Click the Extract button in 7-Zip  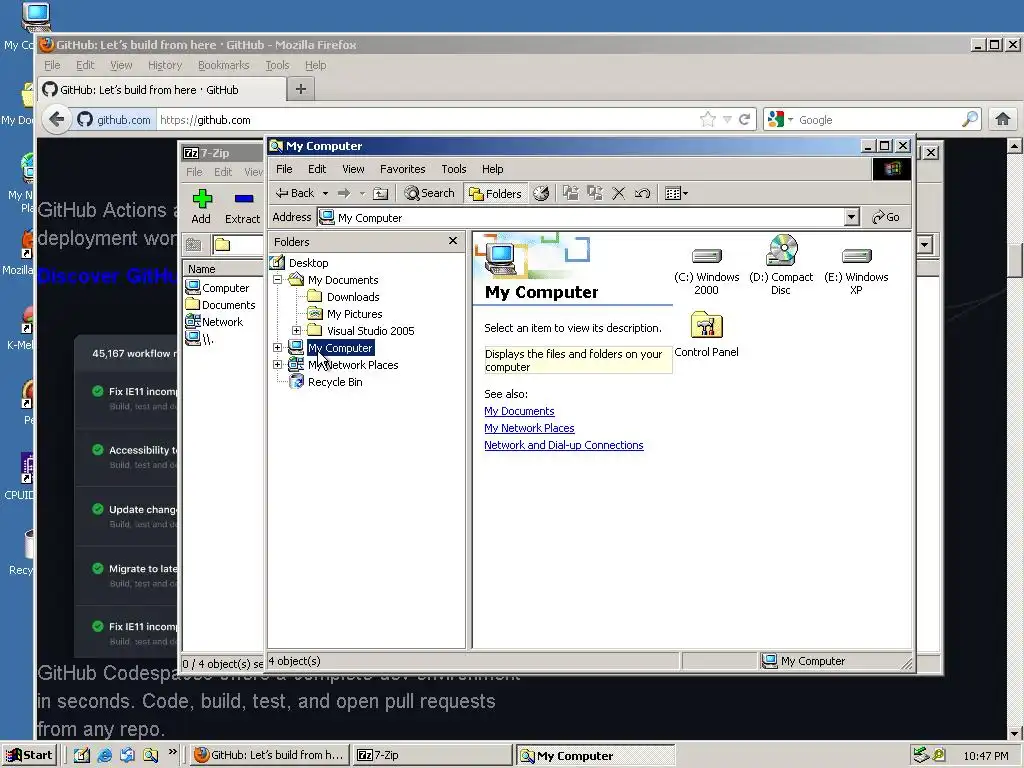(x=242, y=206)
